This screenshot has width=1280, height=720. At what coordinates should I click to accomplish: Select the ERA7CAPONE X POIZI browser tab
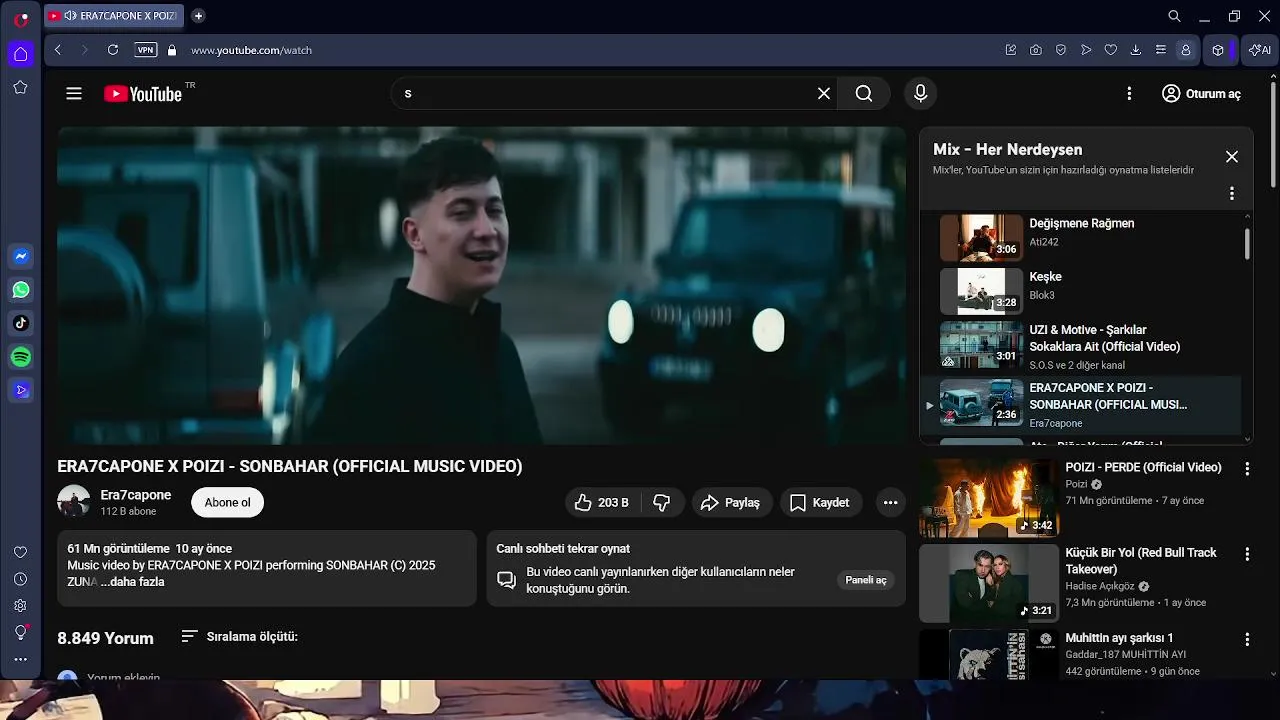tap(113, 16)
